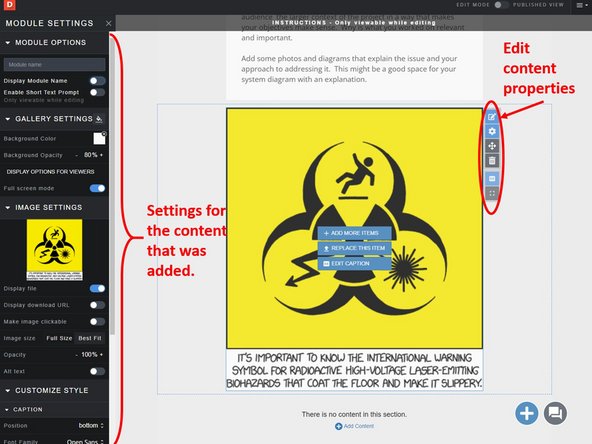Collapse the Caption subsection

[x=7, y=410]
